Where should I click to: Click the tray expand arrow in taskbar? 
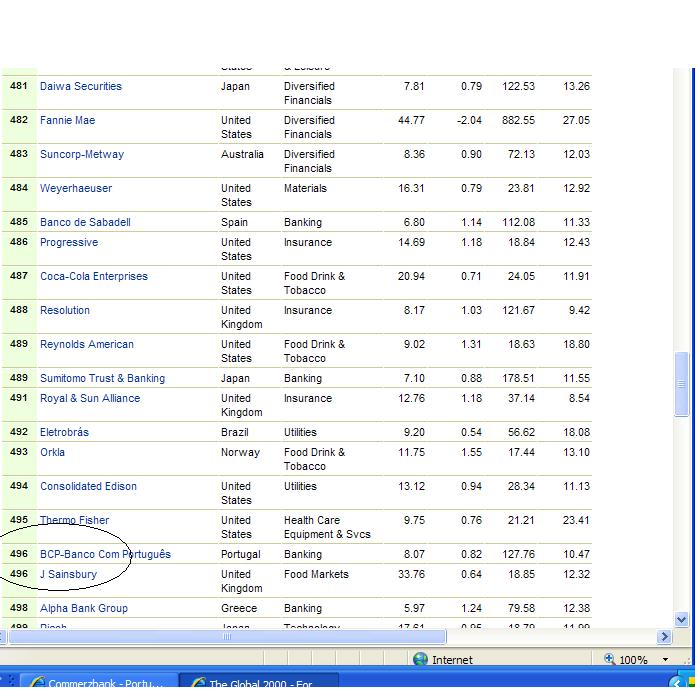tap(677, 683)
